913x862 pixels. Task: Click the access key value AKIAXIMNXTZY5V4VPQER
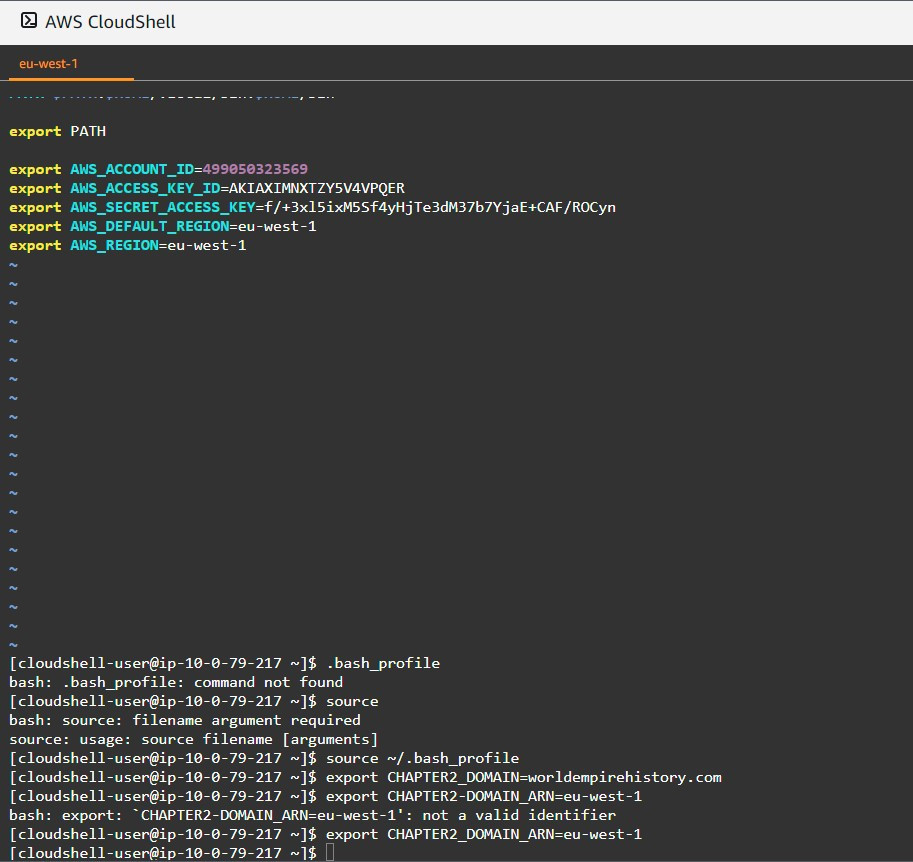[x=317, y=188]
